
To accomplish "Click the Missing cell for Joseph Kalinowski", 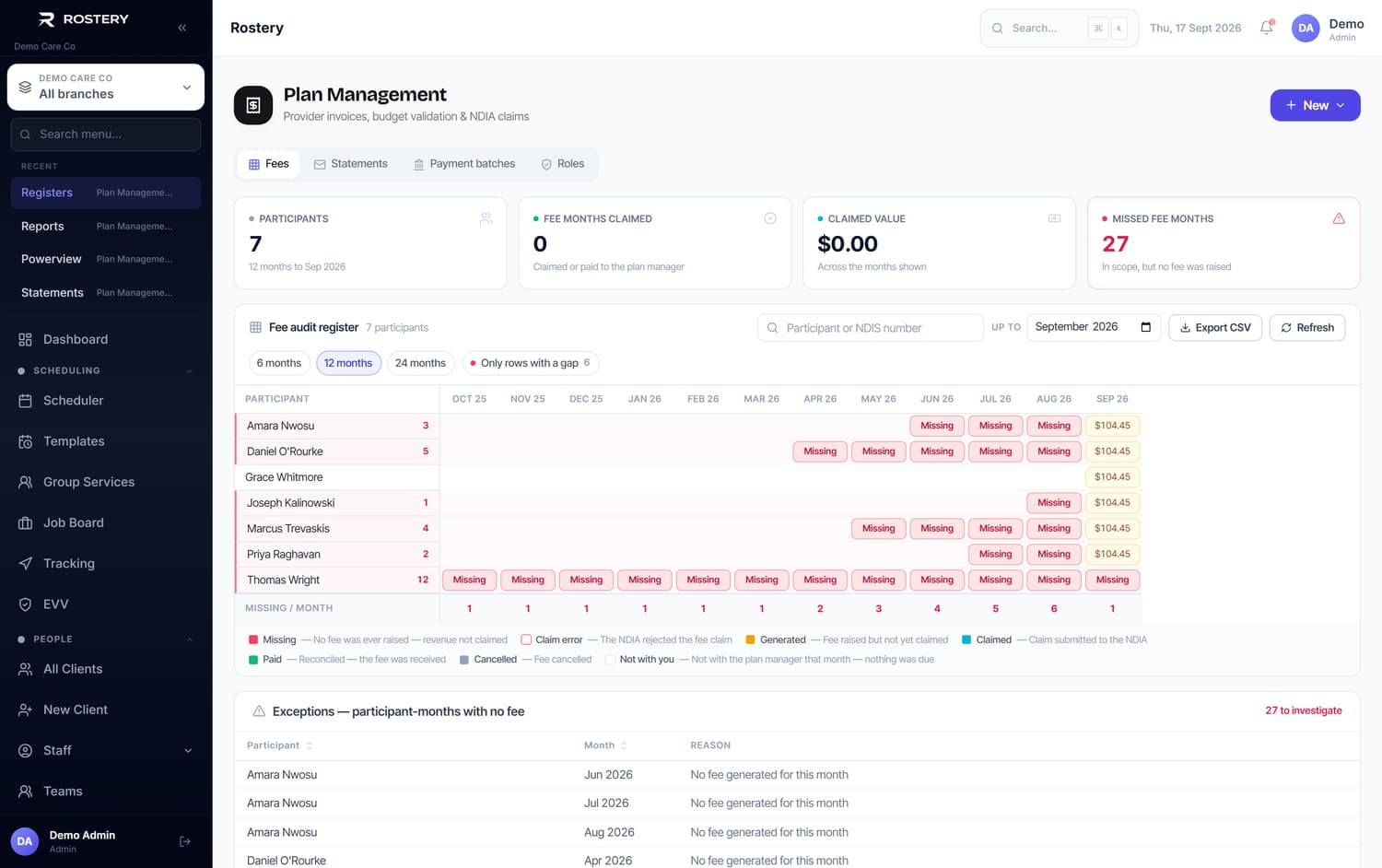I will 1054,503.
